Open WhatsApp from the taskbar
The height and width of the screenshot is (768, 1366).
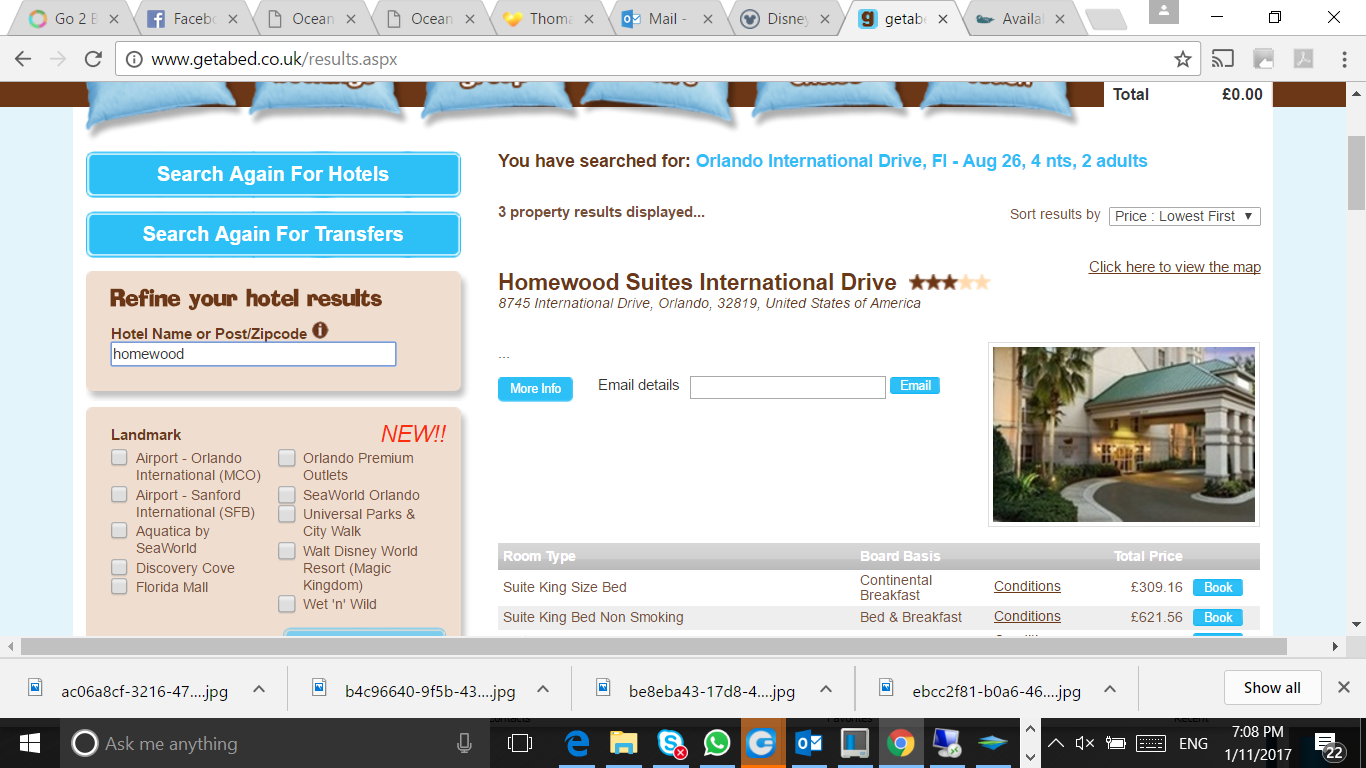click(x=717, y=743)
